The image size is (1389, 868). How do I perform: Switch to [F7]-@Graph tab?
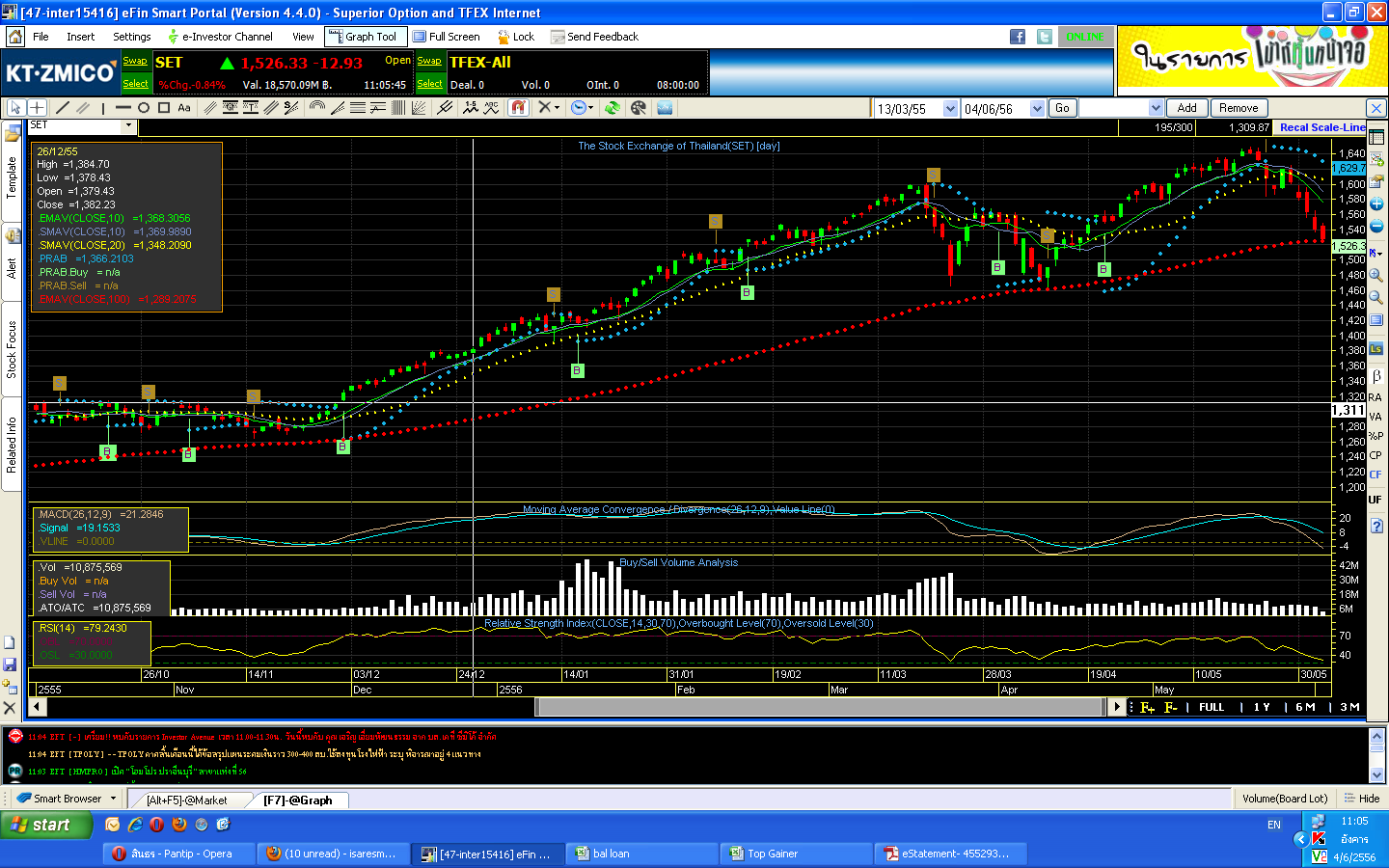[x=298, y=800]
